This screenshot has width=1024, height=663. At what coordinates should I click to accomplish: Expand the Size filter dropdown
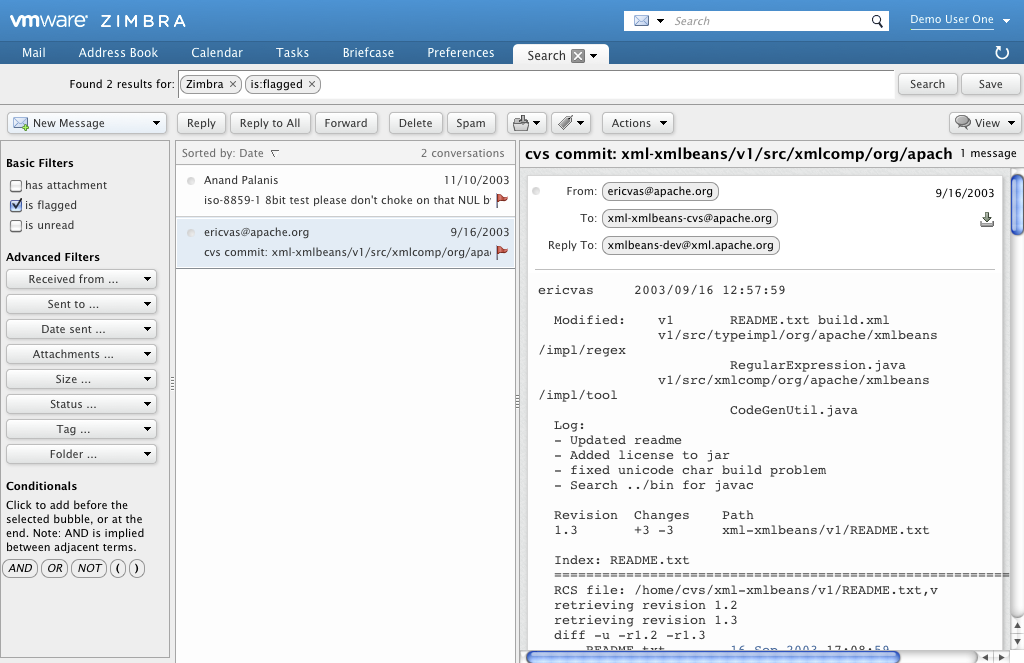tap(82, 380)
